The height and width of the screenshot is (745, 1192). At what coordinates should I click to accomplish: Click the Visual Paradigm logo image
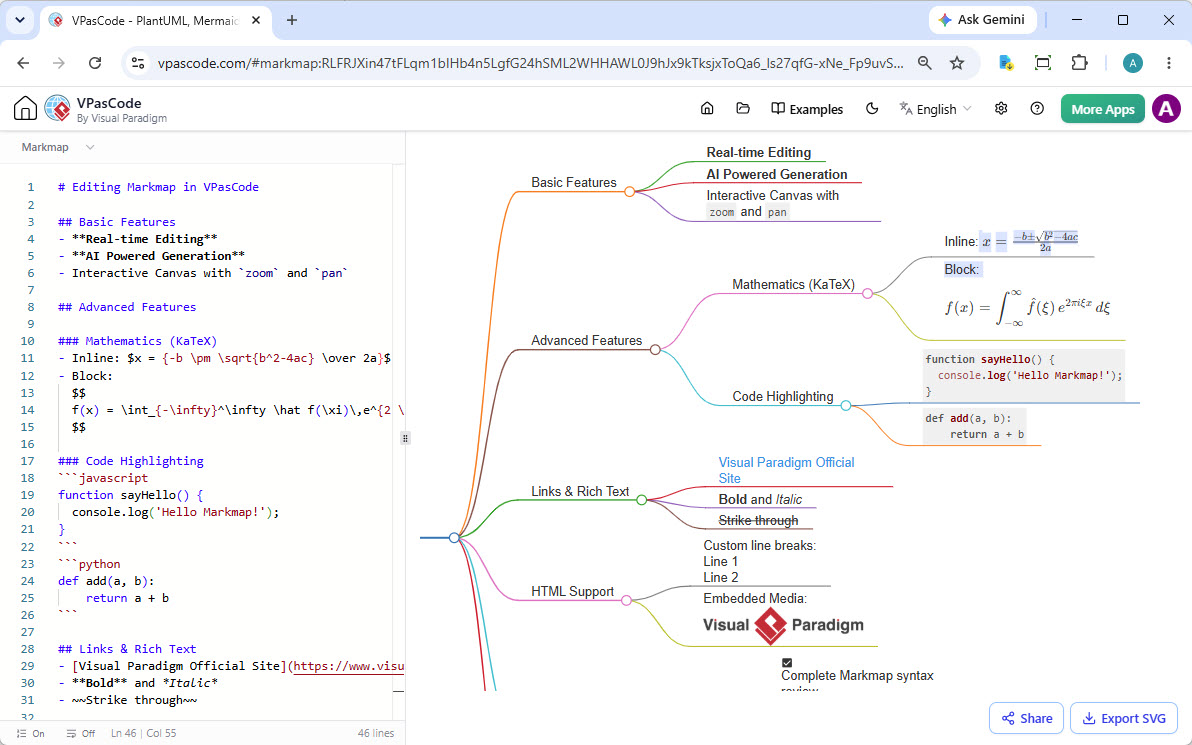pyautogui.click(x=783, y=626)
